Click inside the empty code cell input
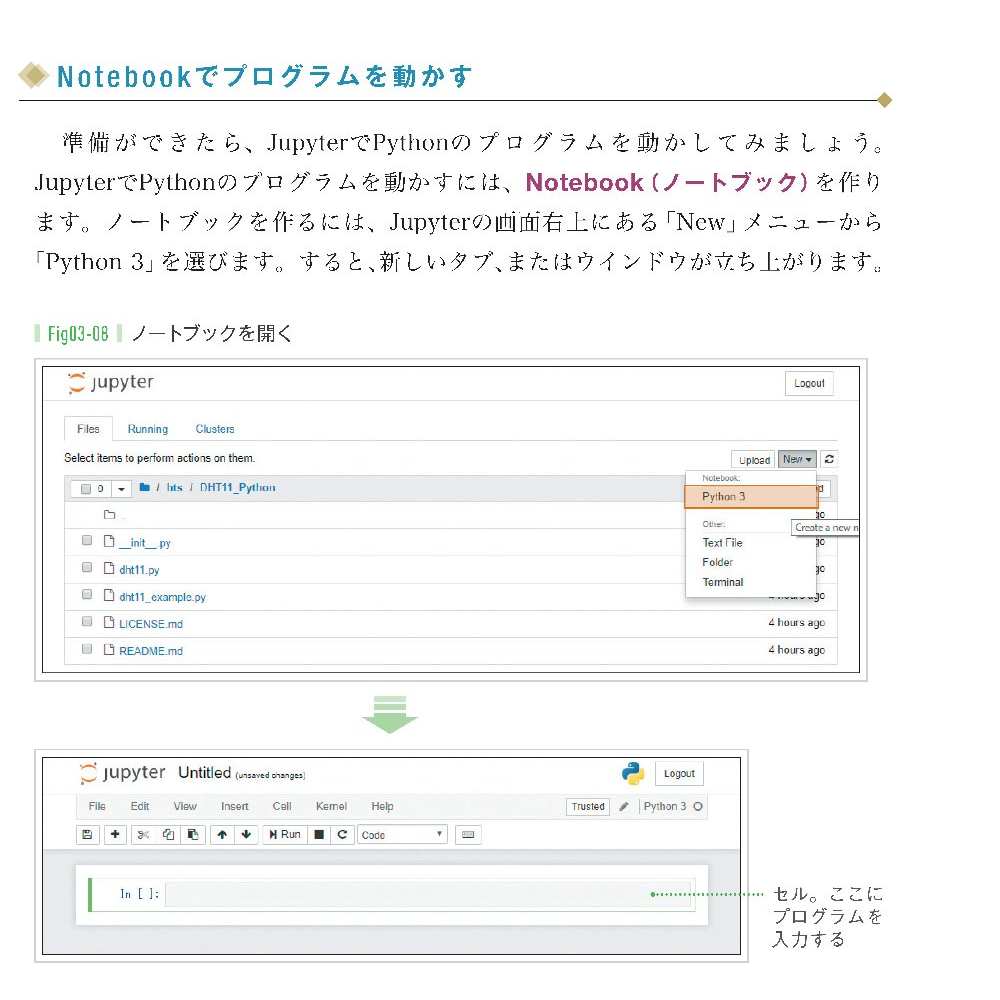The image size is (1000, 1000). tap(430, 894)
